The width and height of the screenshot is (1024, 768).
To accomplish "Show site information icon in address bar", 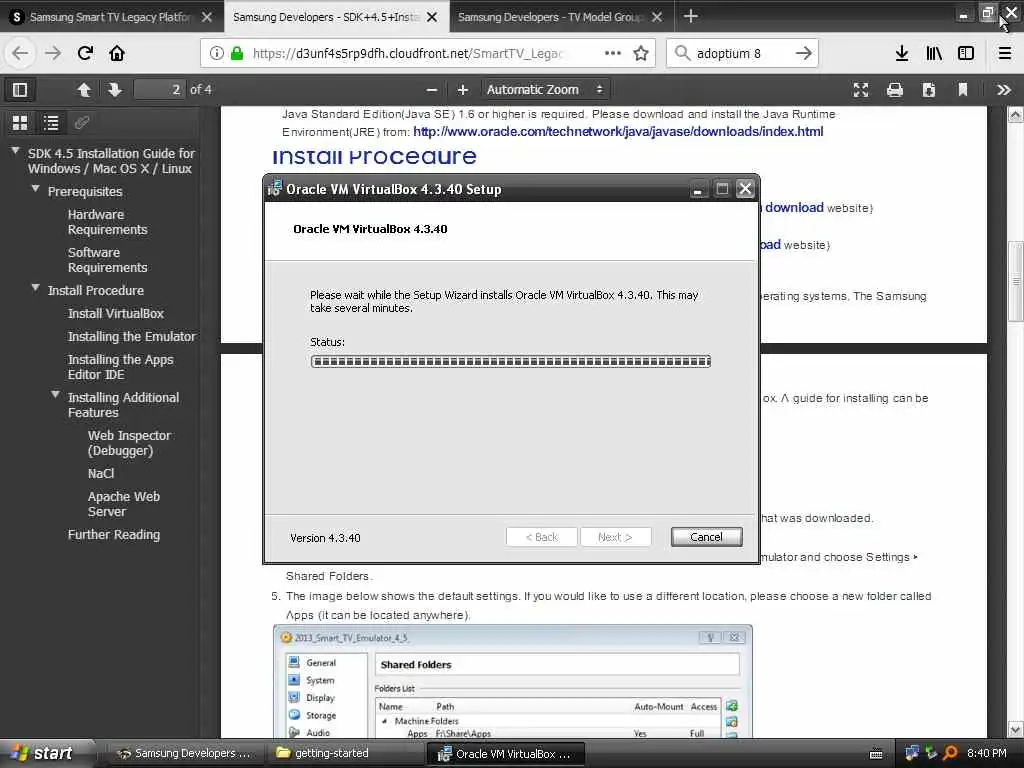I will coord(217,54).
